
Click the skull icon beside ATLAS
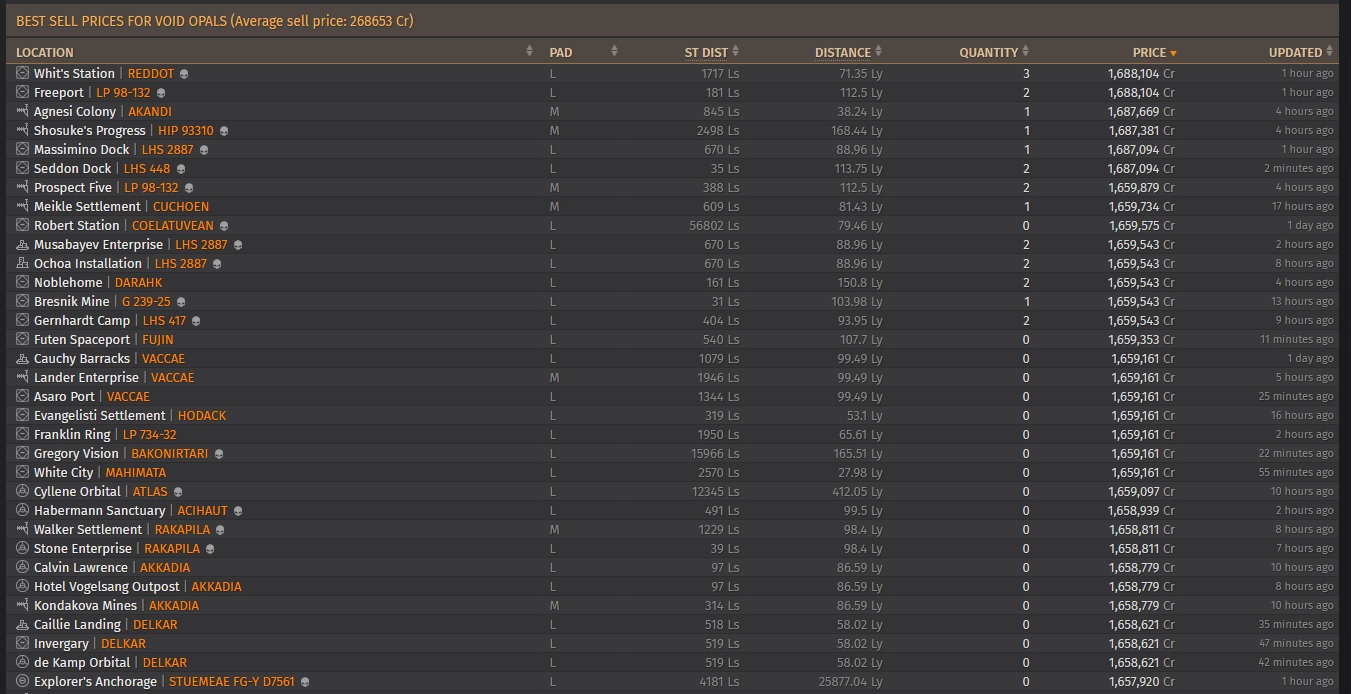click(x=178, y=492)
